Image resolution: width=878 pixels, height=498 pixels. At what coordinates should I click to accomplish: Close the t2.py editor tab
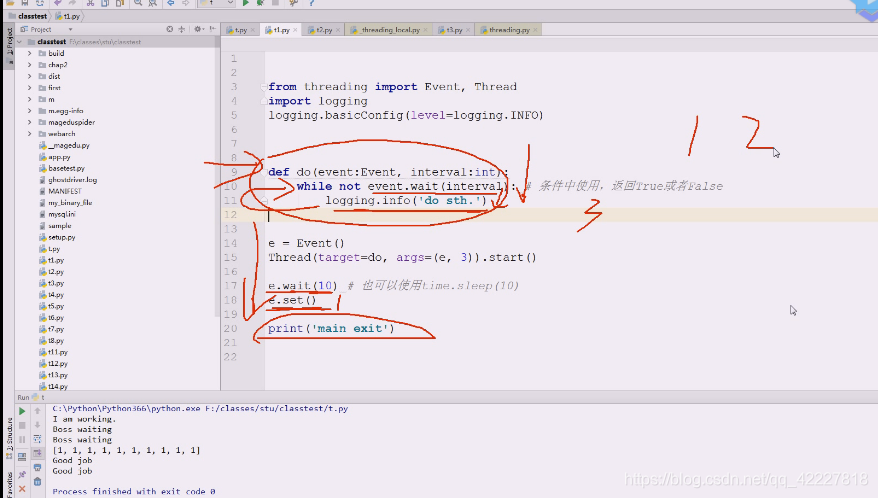[338, 30]
